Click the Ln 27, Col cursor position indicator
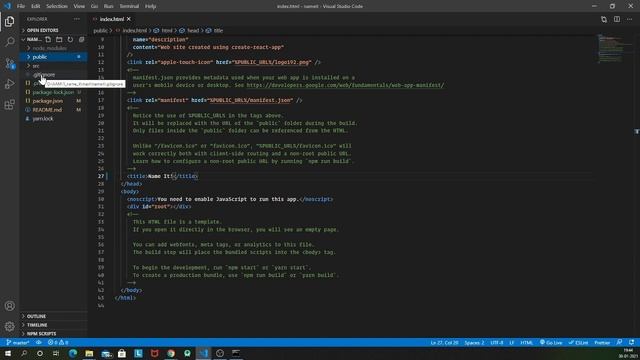Image resolution: width=640 pixels, height=360 pixels. pos(444,342)
